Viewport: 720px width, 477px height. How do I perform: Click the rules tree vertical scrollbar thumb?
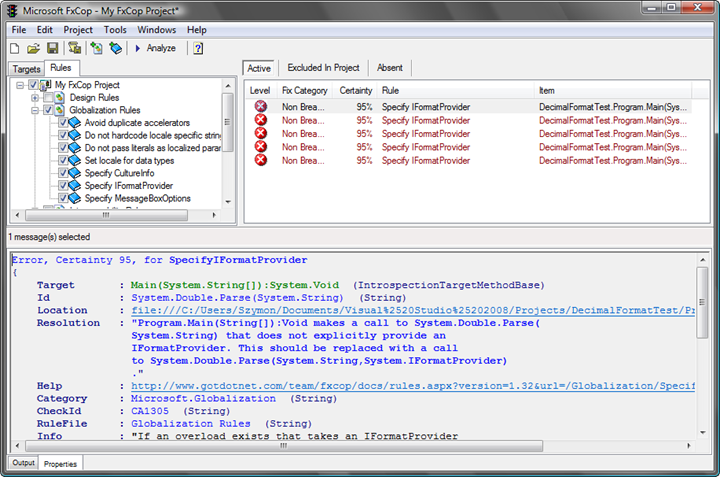tap(228, 122)
